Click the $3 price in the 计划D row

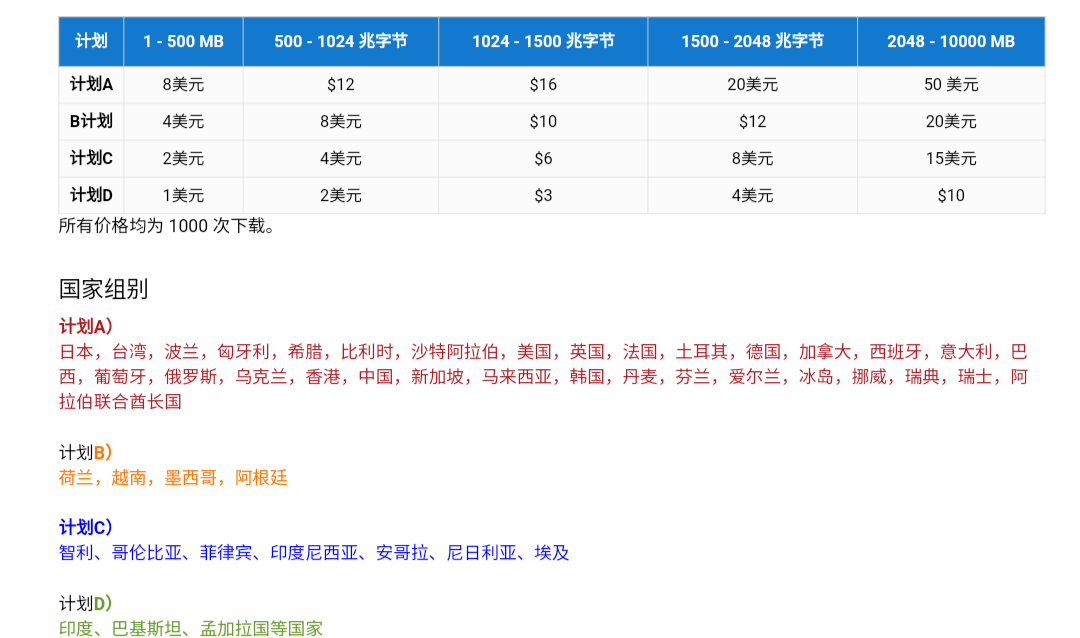point(543,195)
